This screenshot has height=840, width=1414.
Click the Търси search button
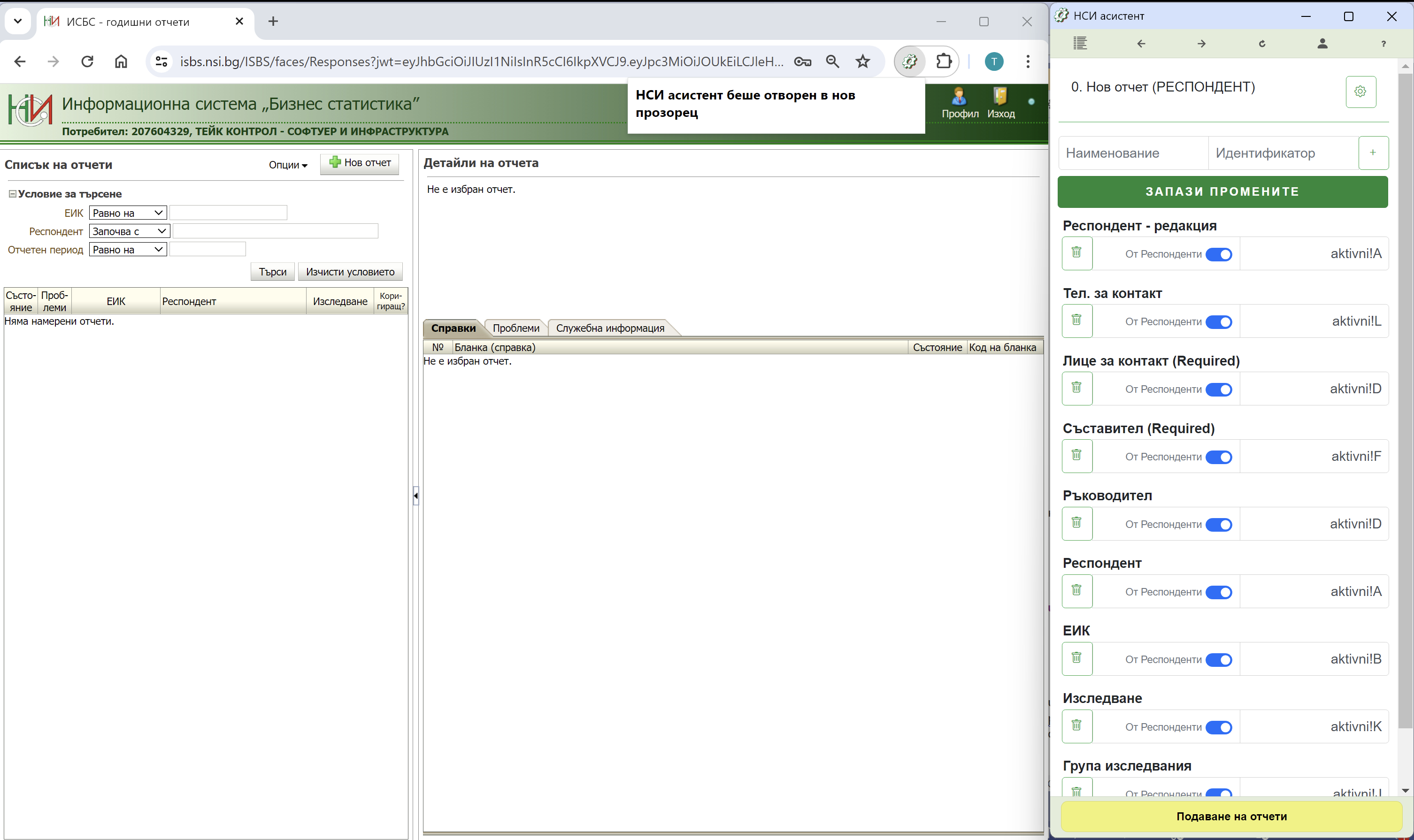pos(272,272)
